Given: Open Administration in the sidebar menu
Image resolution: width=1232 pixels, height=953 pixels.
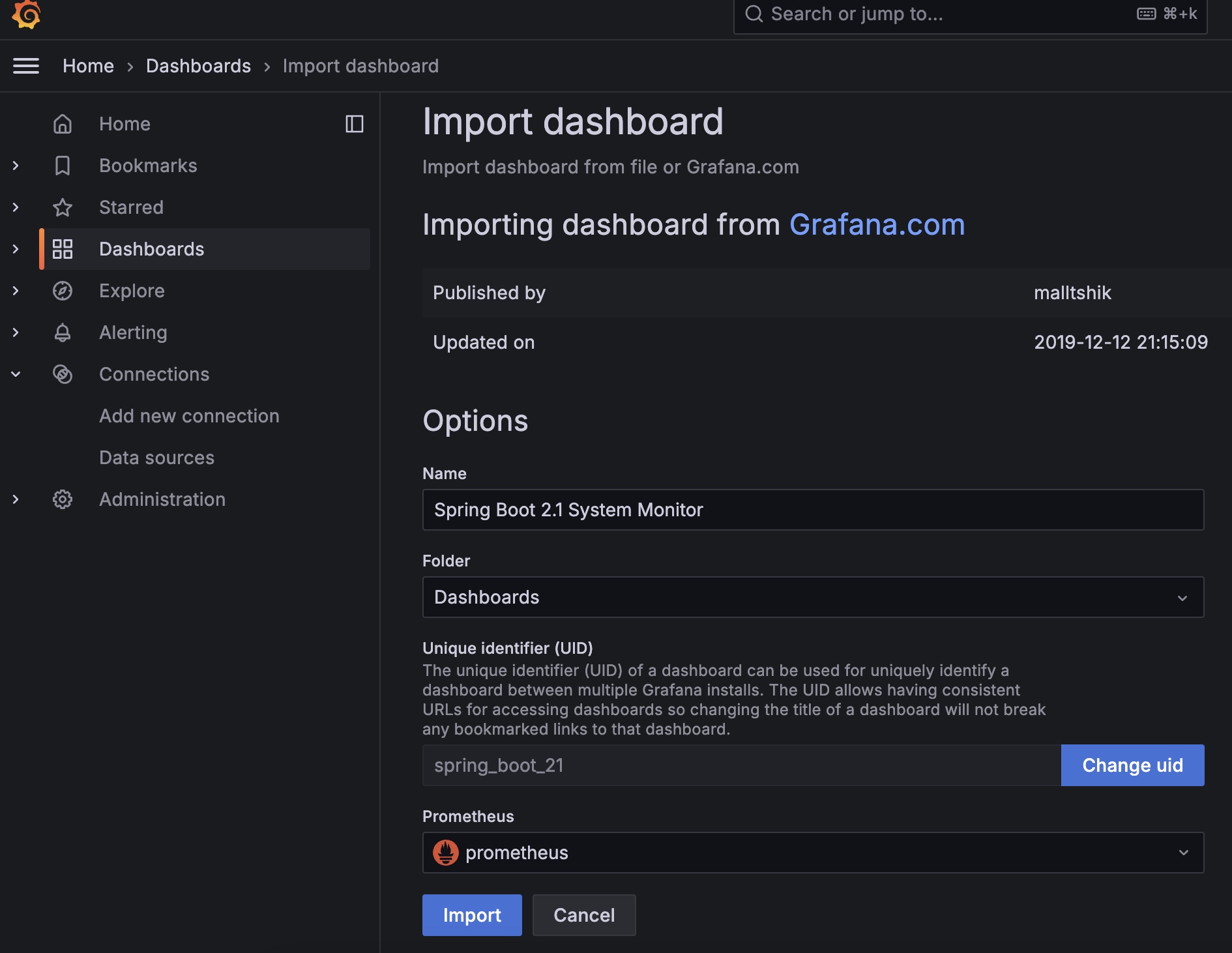Looking at the screenshot, I should tap(162, 499).
